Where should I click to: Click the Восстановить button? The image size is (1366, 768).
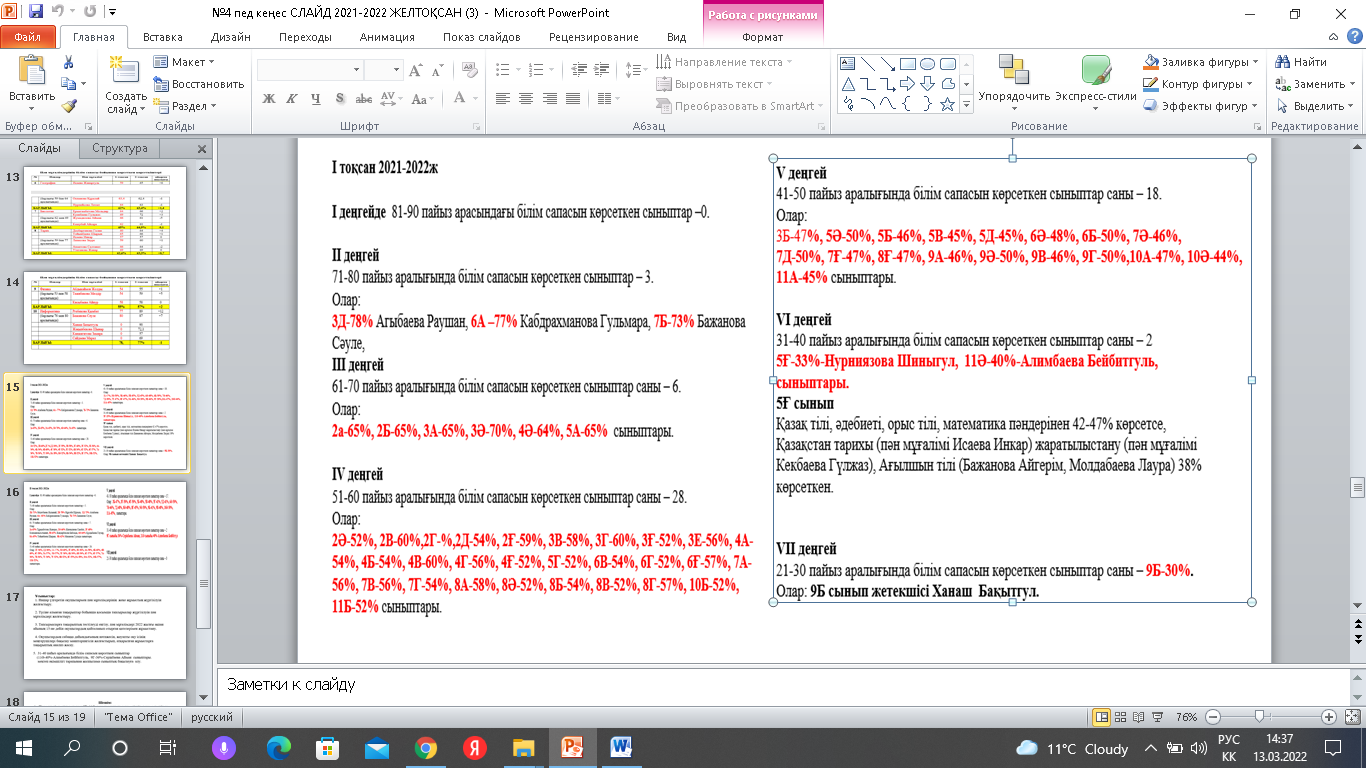pos(199,84)
